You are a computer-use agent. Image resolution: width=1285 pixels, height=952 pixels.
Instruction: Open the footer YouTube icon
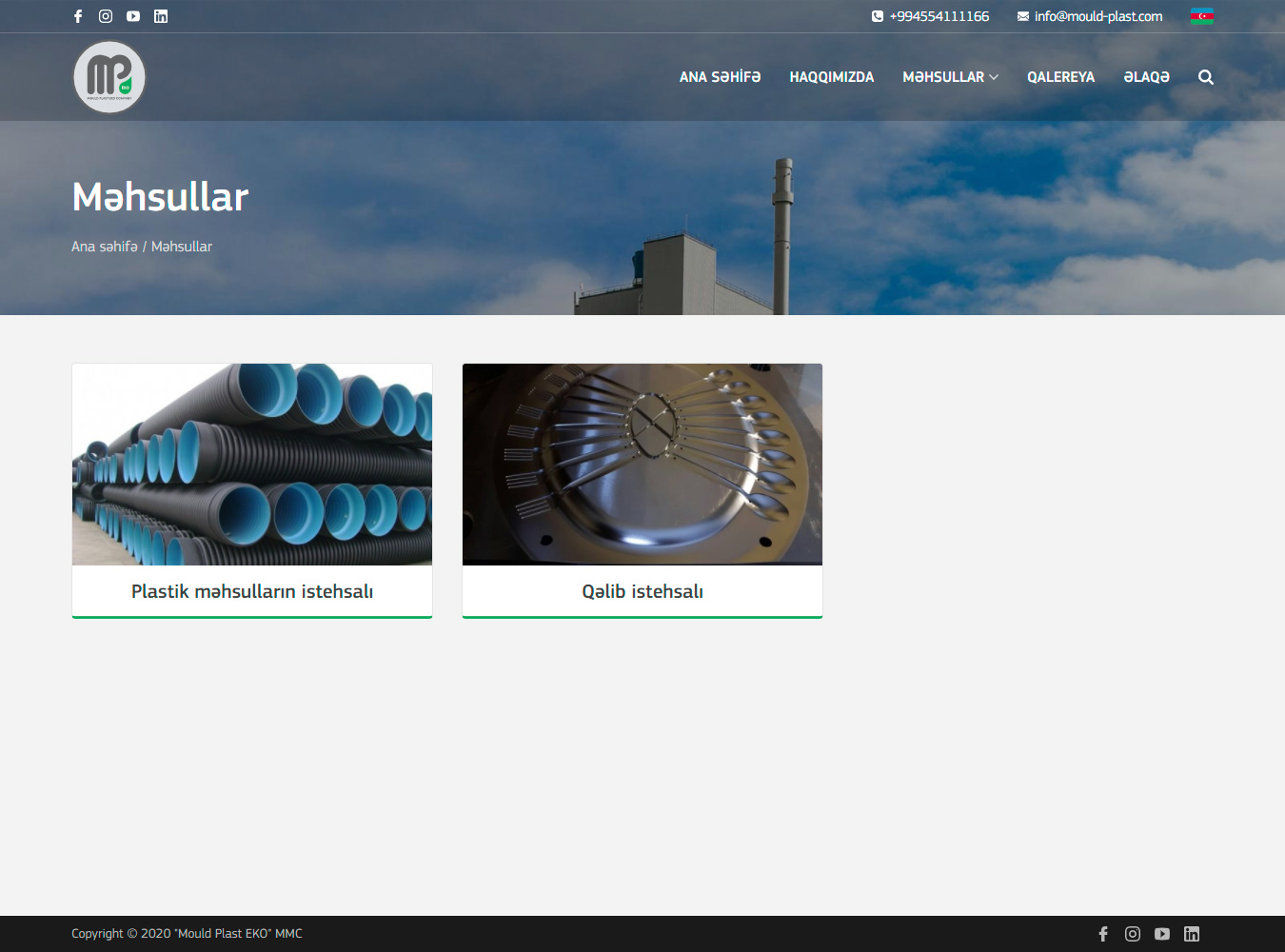1162,934
